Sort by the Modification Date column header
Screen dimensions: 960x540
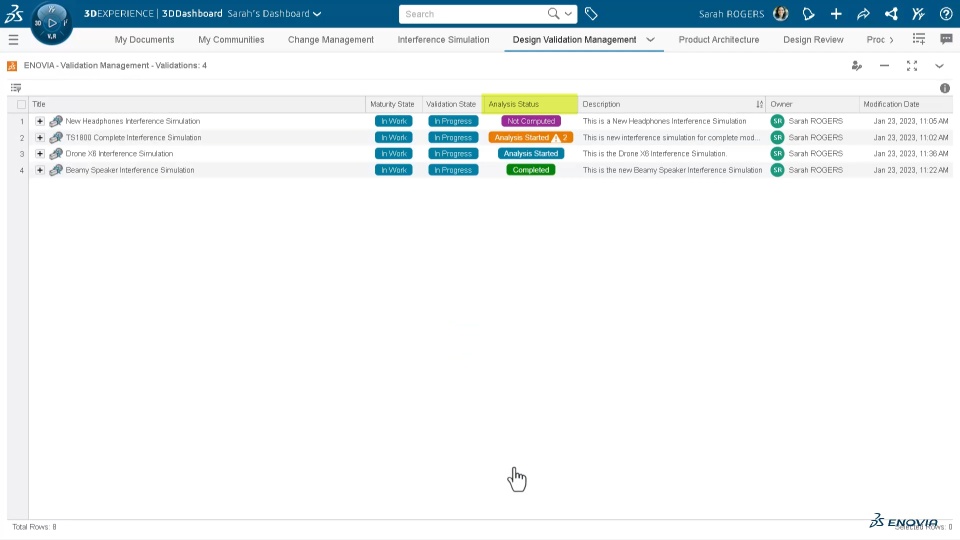click(906, 104)
